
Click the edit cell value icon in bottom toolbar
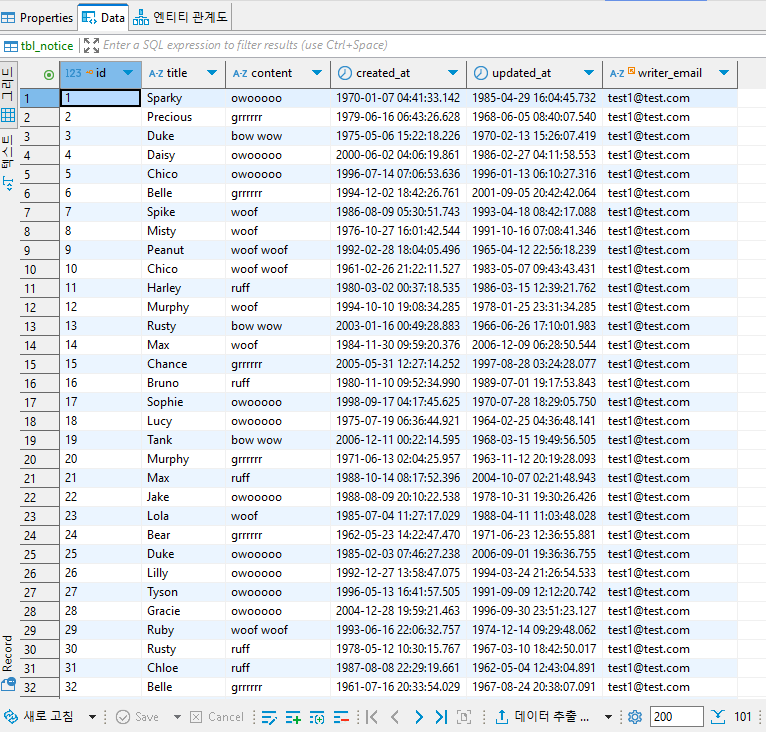pyautogui.click(x=269, y=717)
